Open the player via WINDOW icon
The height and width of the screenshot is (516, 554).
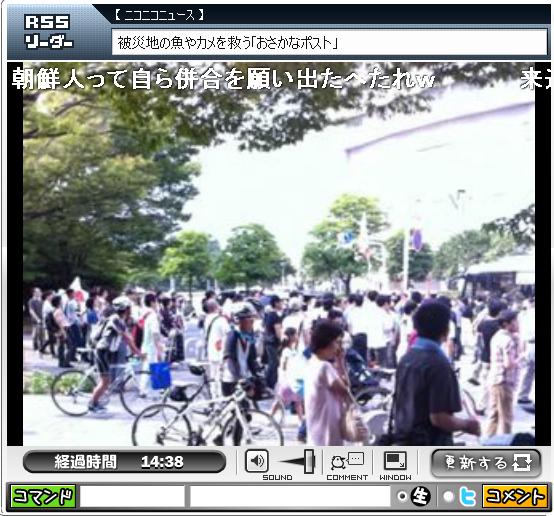(x=395, y=461)
